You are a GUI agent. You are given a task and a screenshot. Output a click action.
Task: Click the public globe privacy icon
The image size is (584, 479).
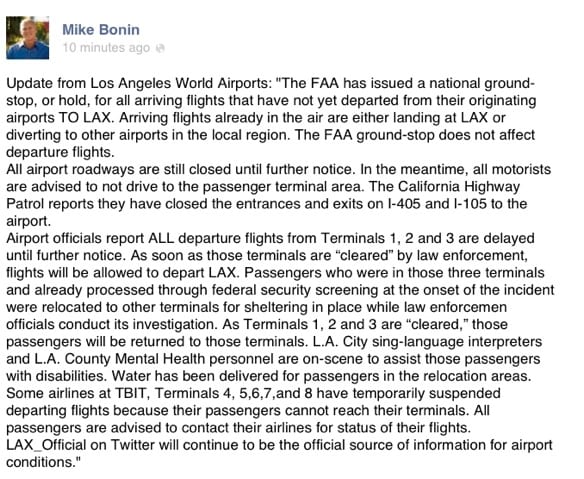(x=160, y=48)
